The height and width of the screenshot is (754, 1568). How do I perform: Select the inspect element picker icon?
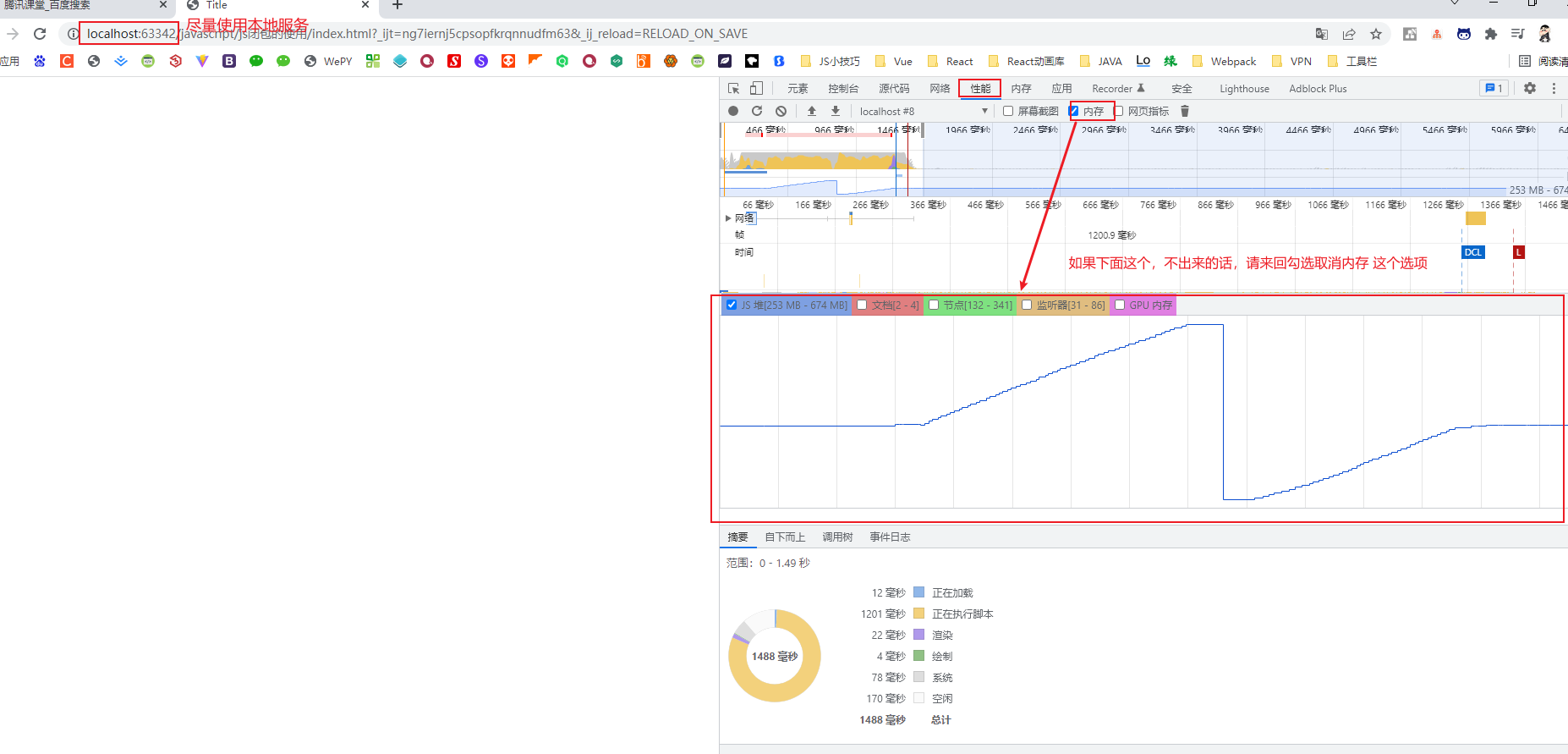734,88
